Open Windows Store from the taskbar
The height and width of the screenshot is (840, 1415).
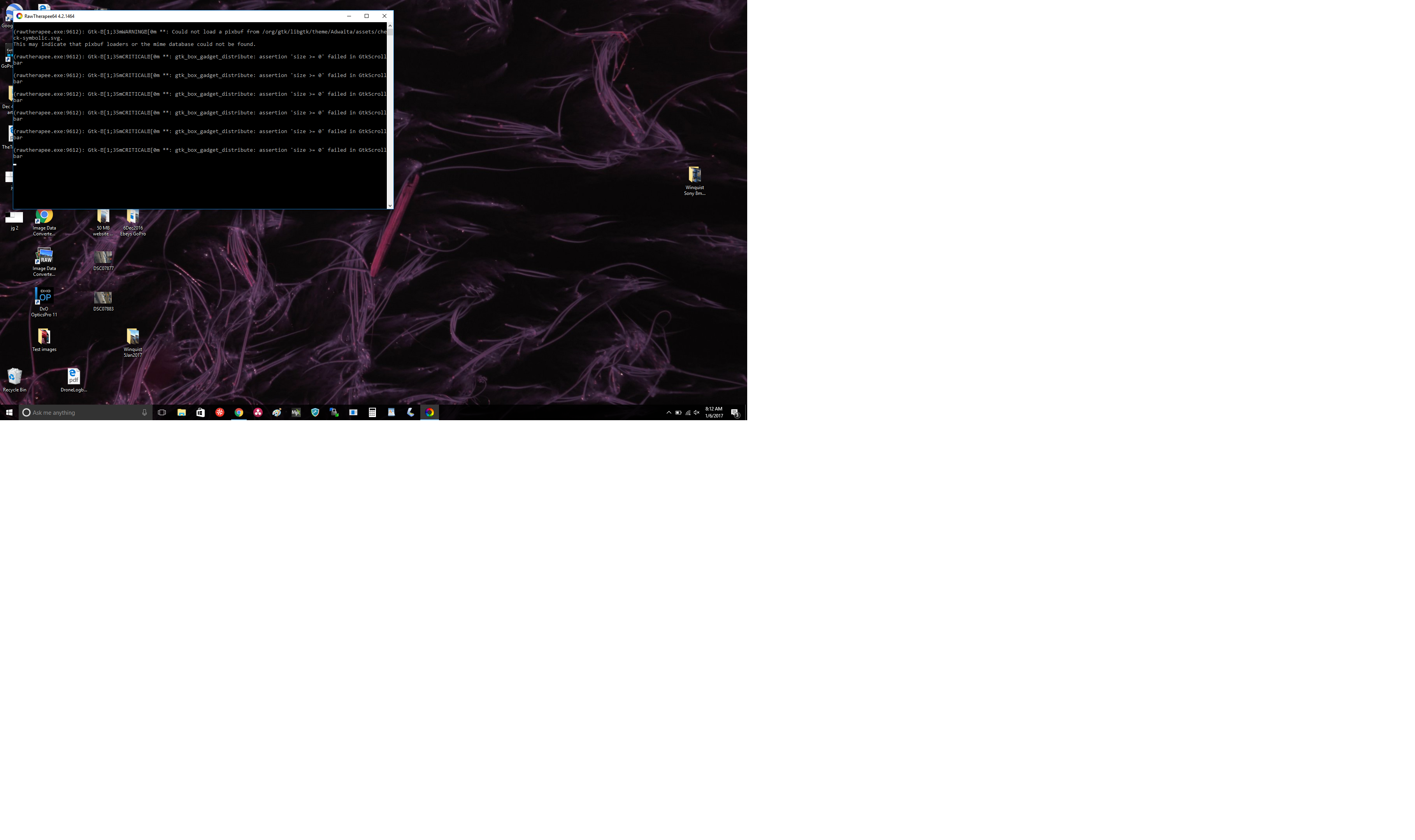click(x=200, y=413)
